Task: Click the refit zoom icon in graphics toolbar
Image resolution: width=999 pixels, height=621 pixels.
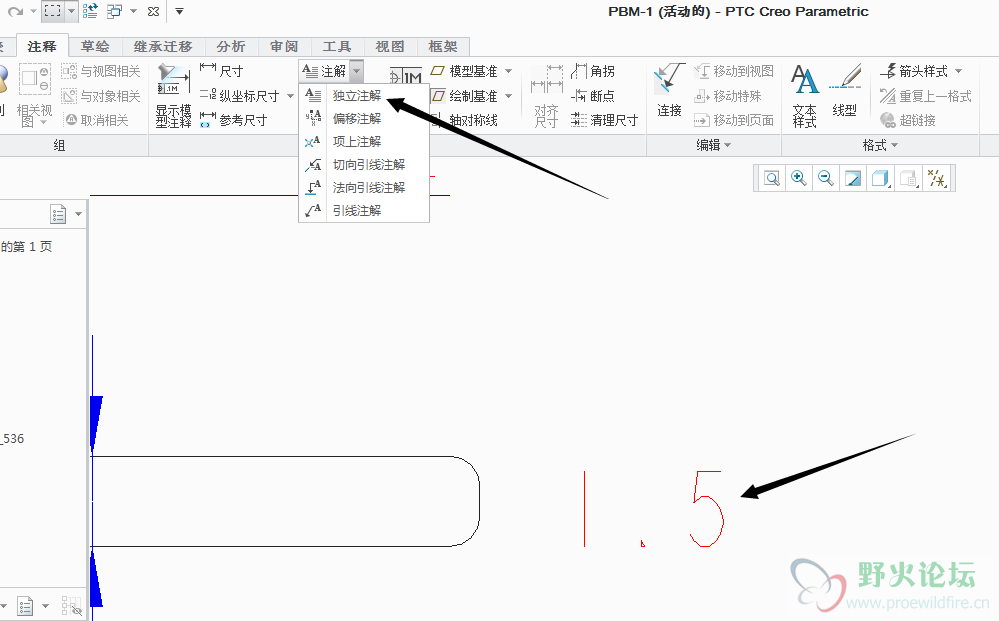Action: coord(772,178)
